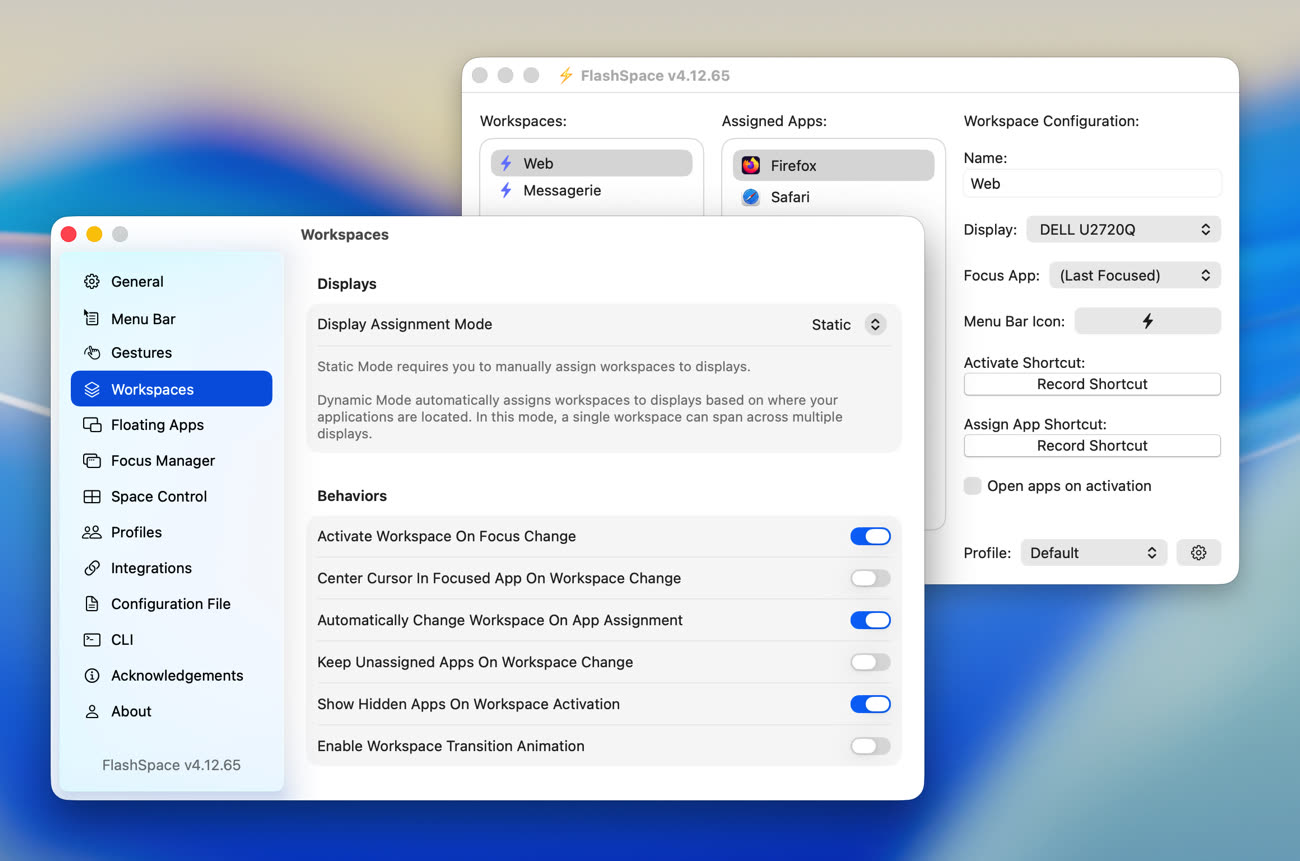1300x861 pixels.
Task: Open Integrations link icon in sidebar
Action: coord(92,568)
